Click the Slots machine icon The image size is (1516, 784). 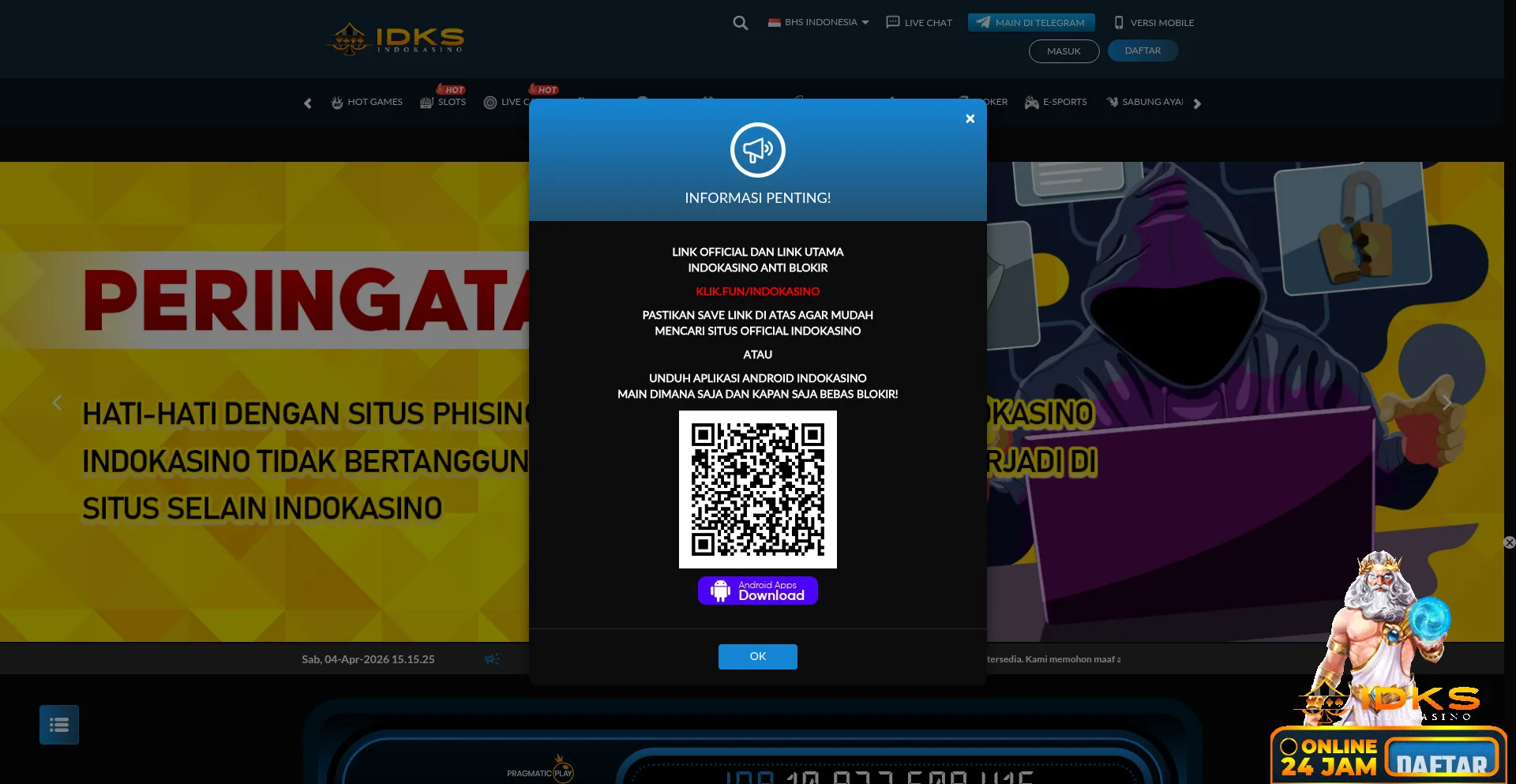[x=426, y=102]
